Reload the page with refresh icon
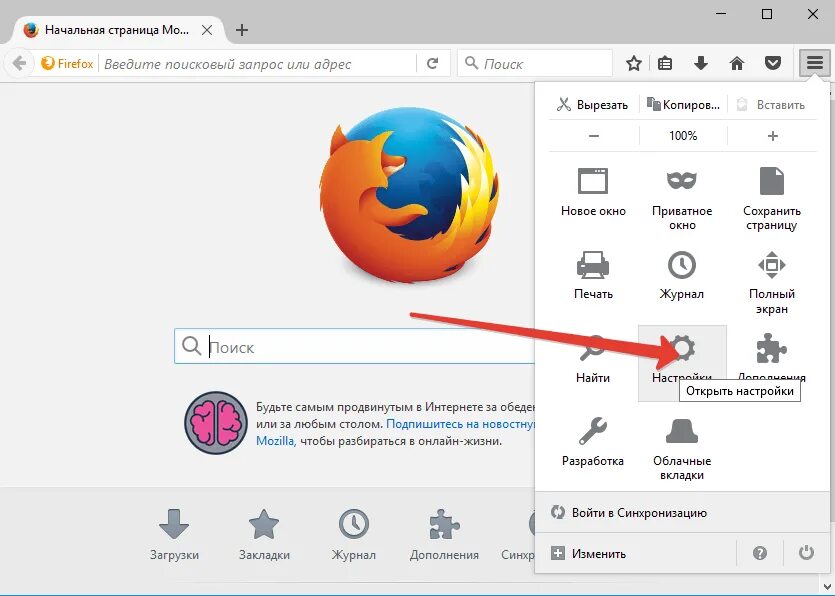This screenshot has height=596, width=835. (x=432, y=64)
